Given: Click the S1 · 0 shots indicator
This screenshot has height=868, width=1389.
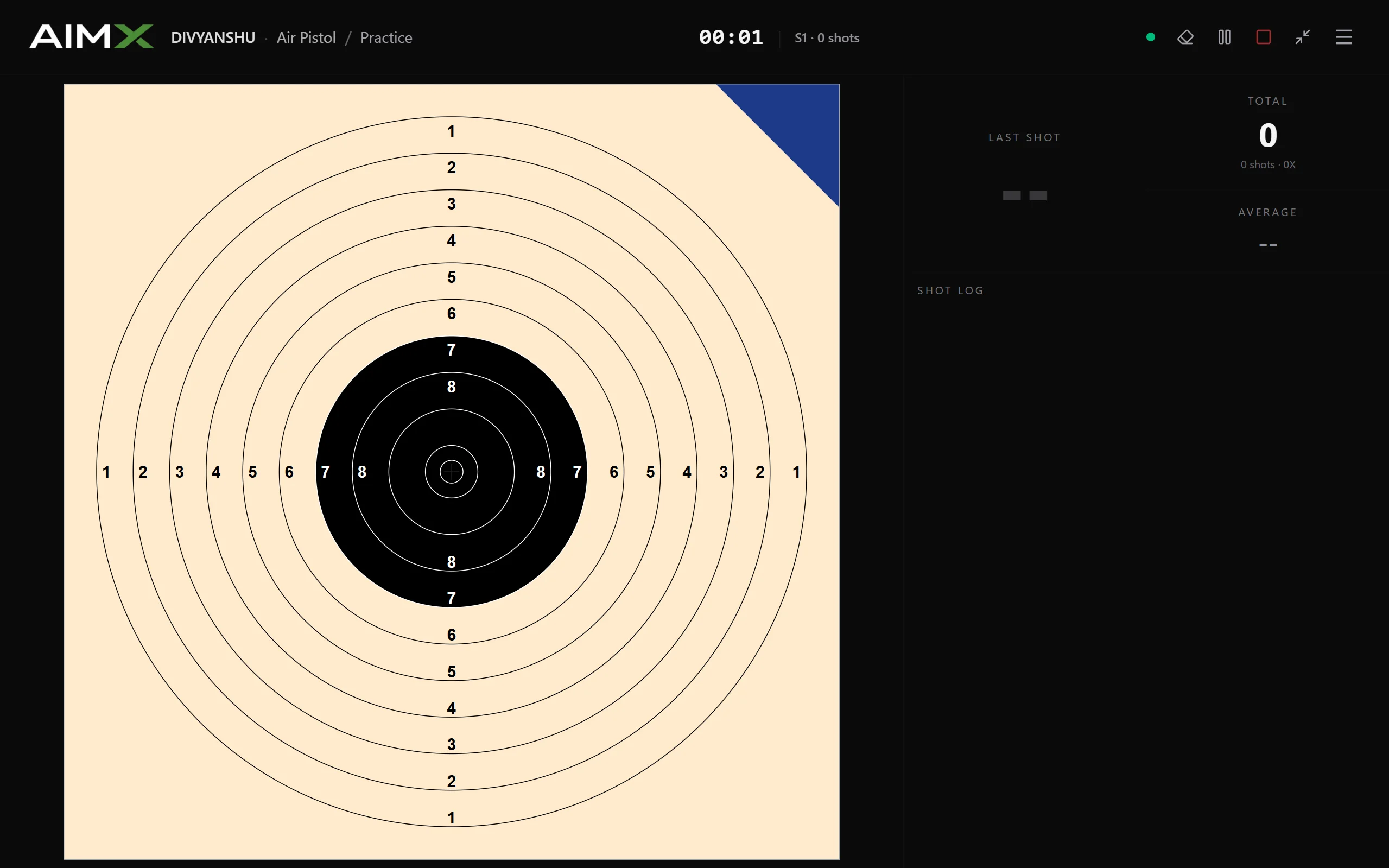Looking at the screenshot, I should pyautogui.click(x=827, y=38).
